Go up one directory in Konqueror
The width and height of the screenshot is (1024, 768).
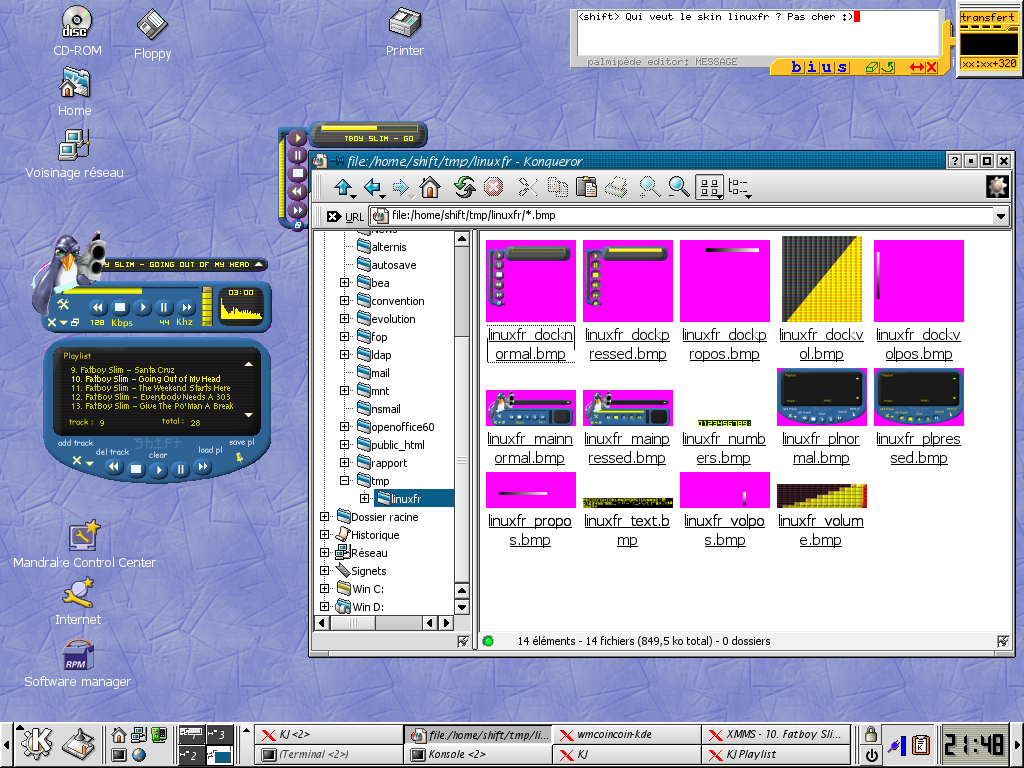[x=344, y=187]
